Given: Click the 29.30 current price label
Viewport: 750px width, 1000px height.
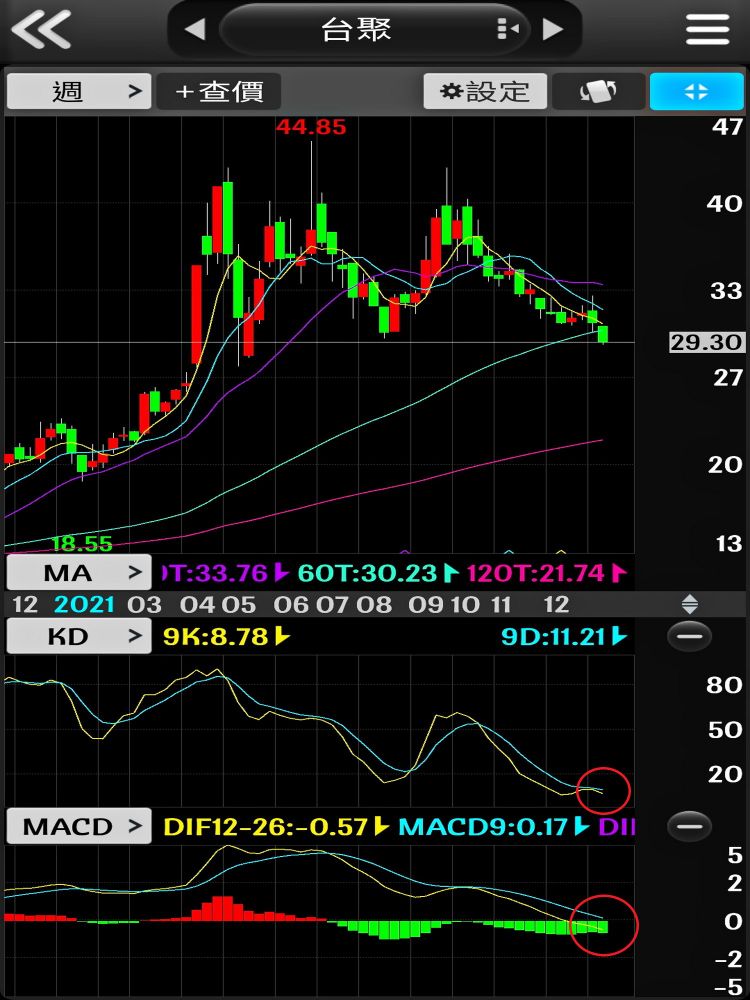Looking at the screenshot, I should 707,343.
